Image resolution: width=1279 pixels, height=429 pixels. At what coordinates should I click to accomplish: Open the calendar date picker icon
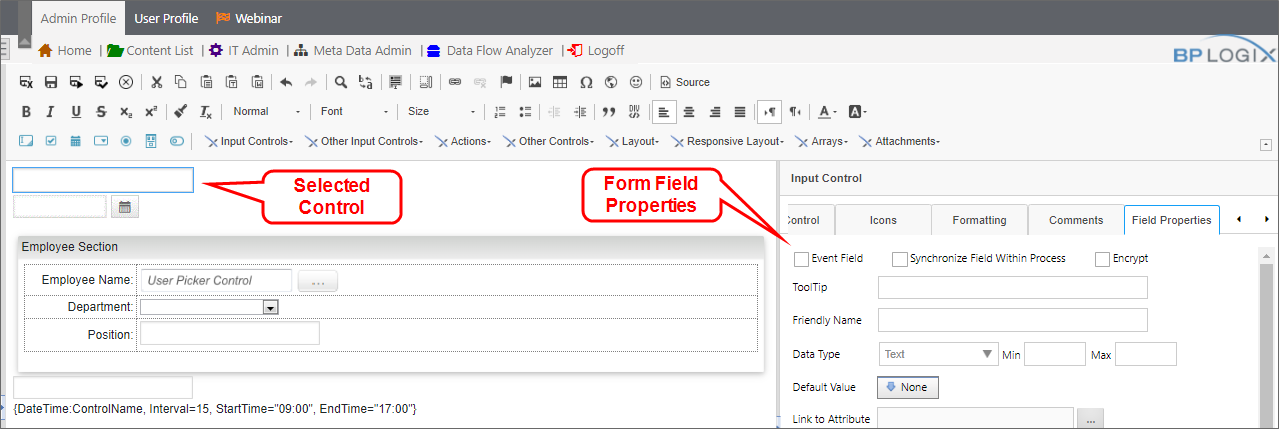click(125, 207)
